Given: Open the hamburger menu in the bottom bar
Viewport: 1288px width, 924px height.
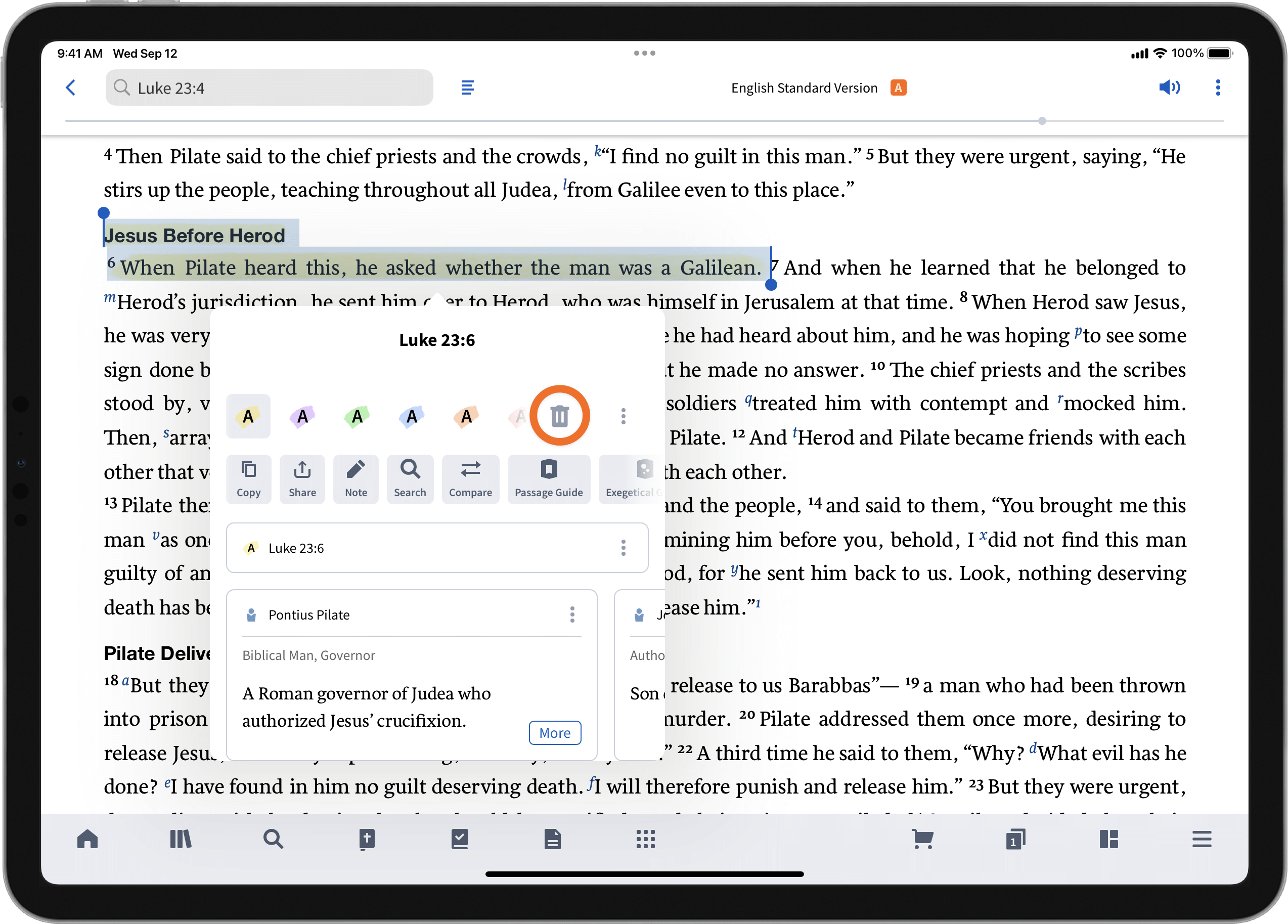Looking at the screenshot, I should 1202,840.
